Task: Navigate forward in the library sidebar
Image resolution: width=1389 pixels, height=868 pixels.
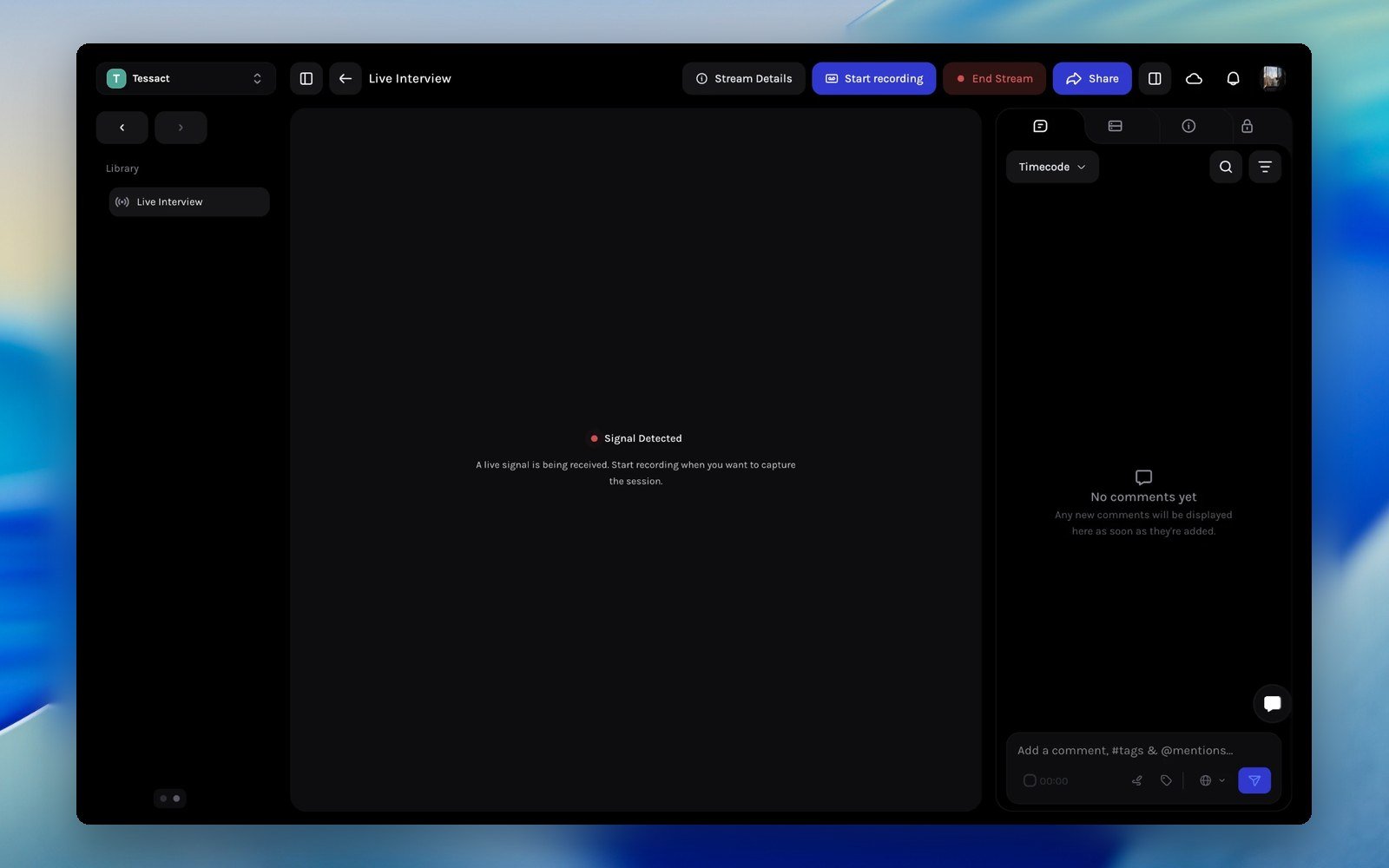Action: point(181,128)
